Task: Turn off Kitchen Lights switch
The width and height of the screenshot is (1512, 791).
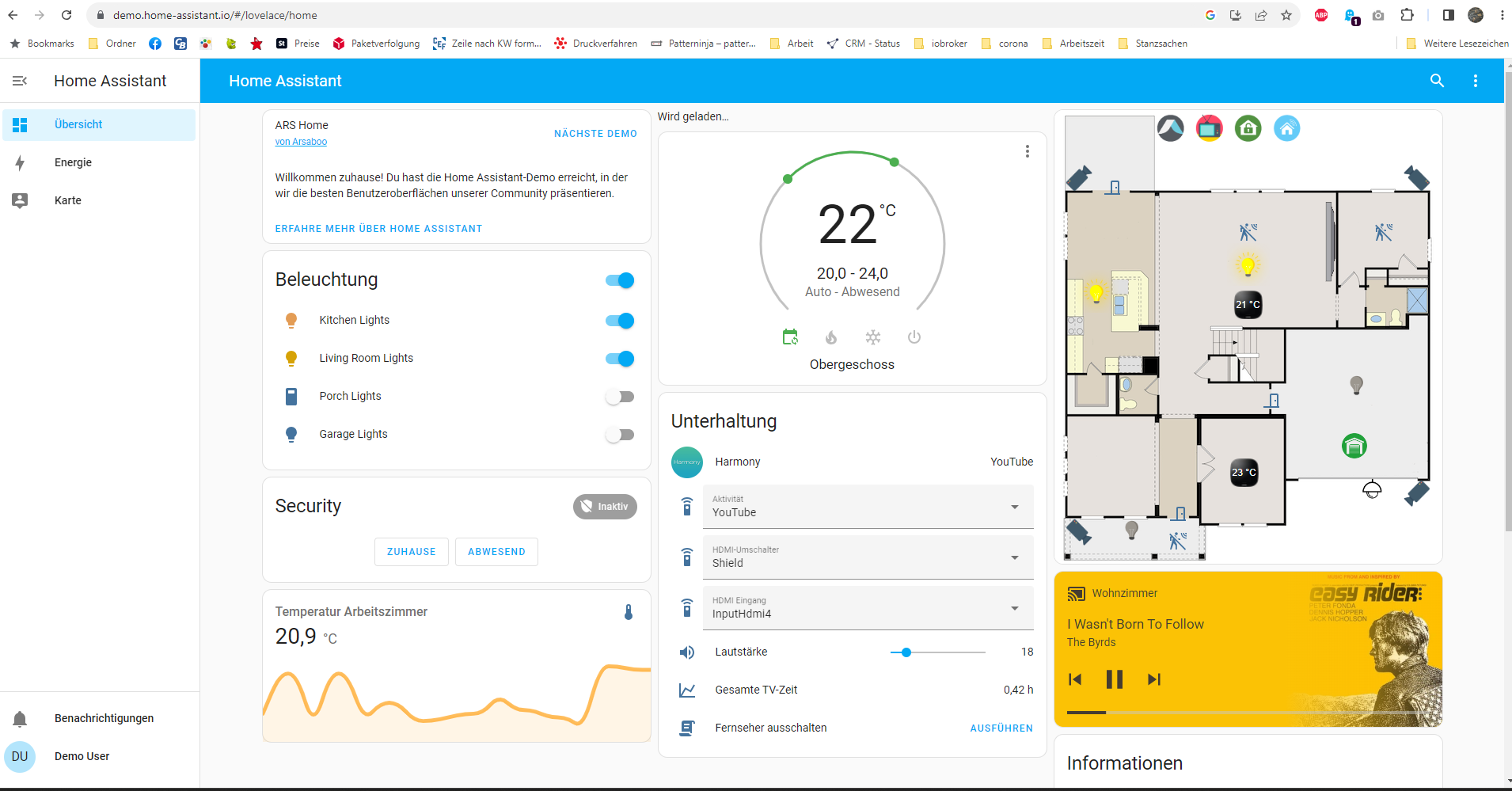Action: tap(620, 321)
